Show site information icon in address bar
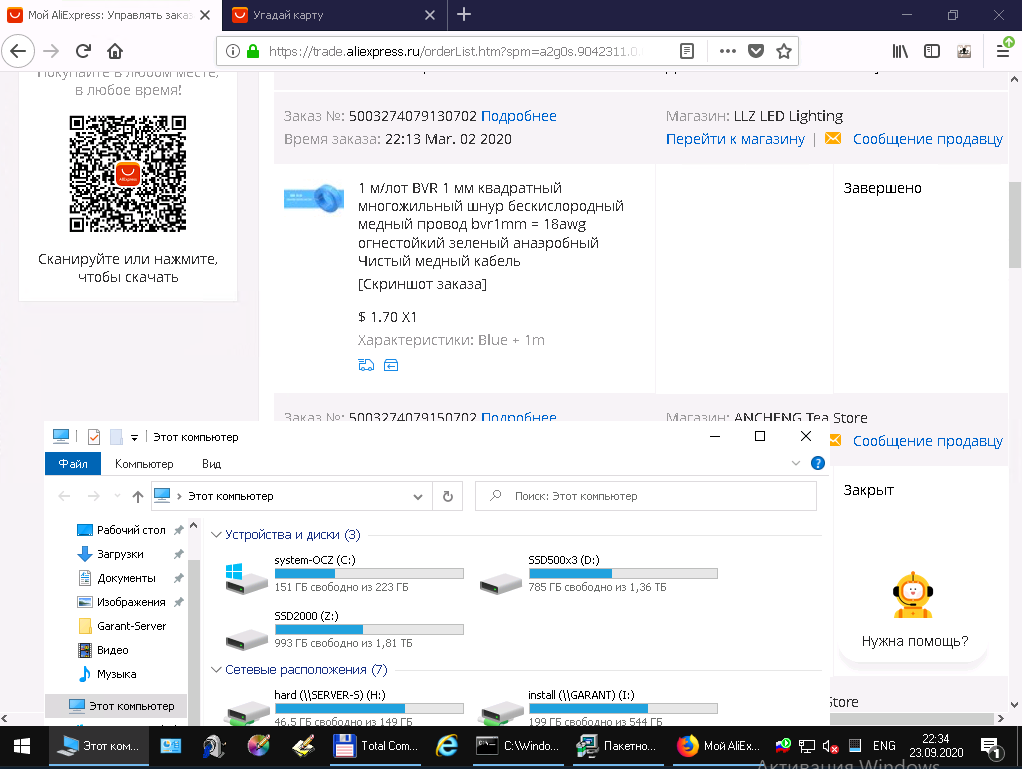 (x=233, y=51)
